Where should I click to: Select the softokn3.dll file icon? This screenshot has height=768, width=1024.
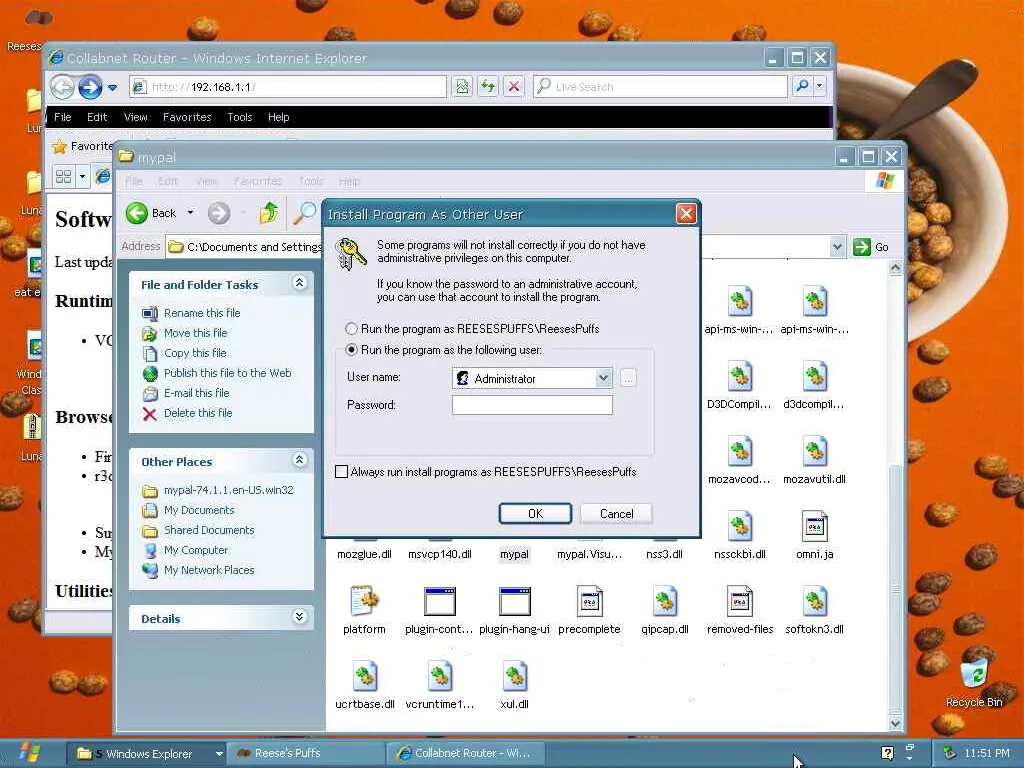(814, 601)
